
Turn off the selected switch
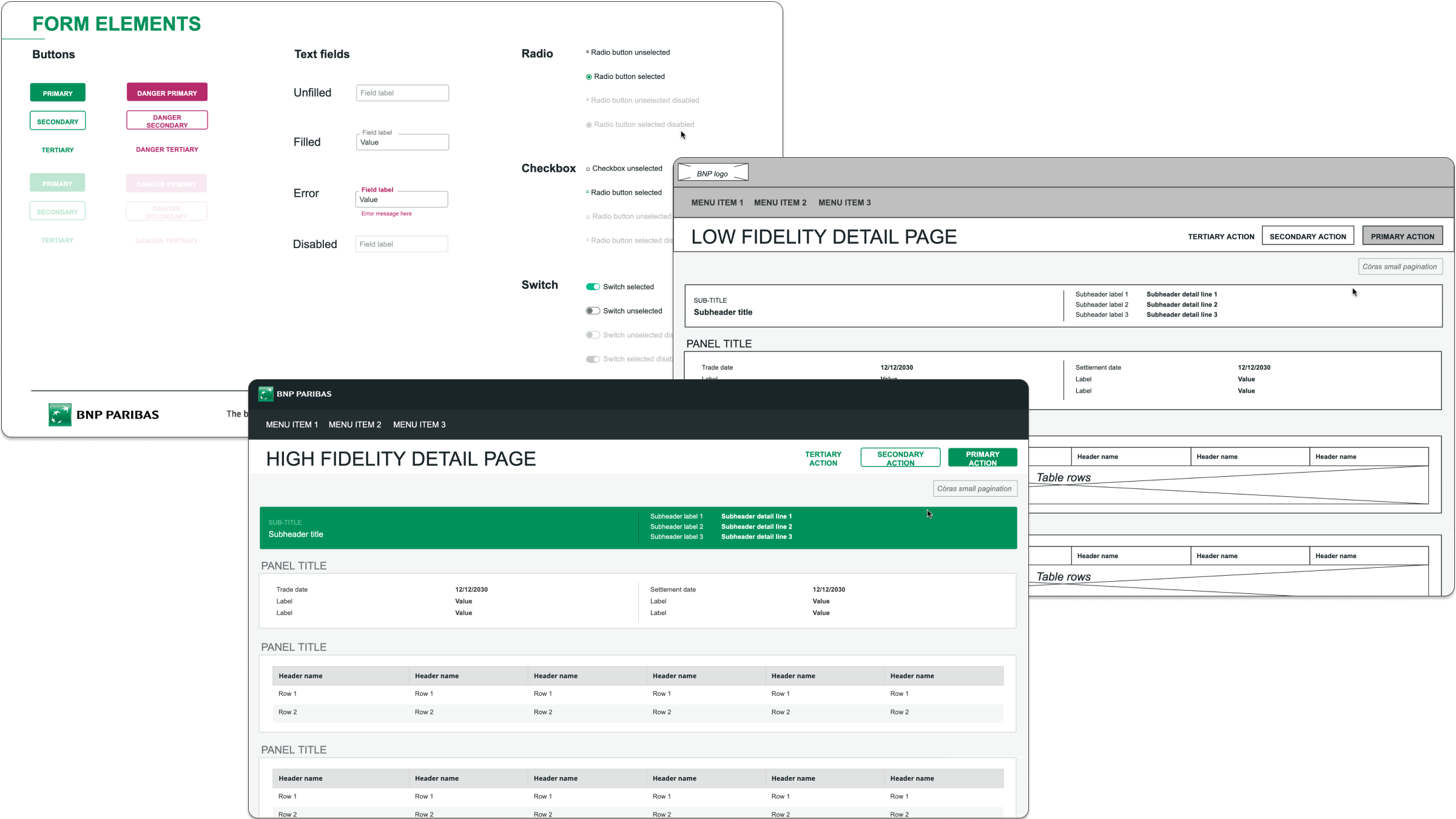point(593,286)
